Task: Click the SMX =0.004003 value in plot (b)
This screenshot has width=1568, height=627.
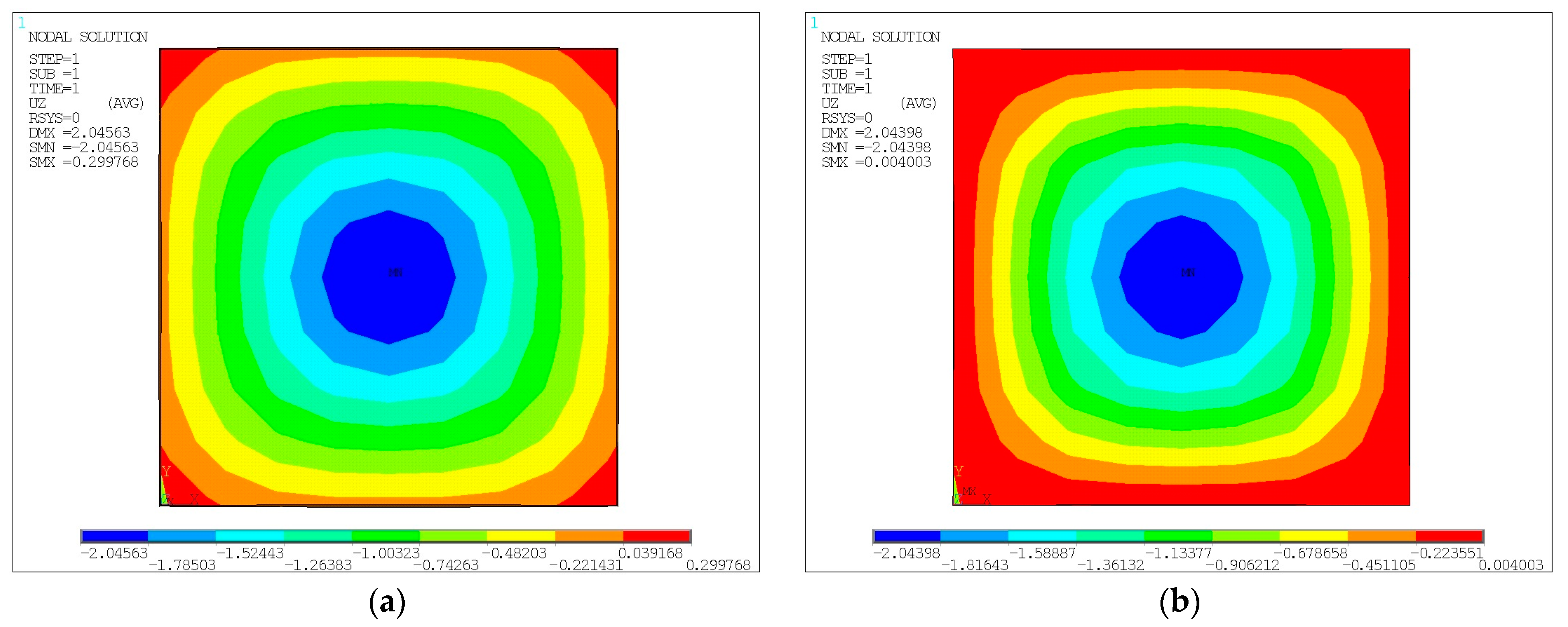Action: 876,163
